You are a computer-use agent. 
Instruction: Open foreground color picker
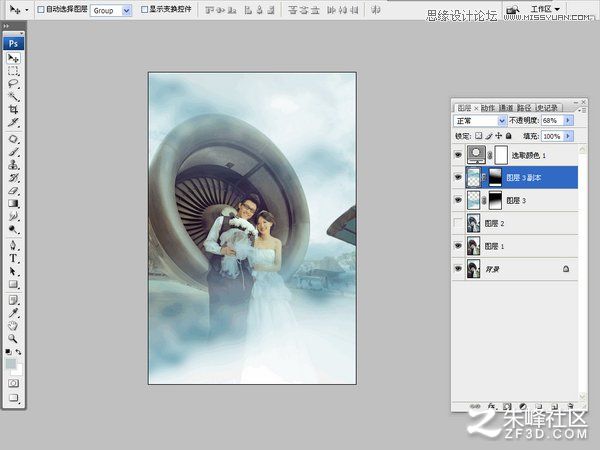[10, 364]
